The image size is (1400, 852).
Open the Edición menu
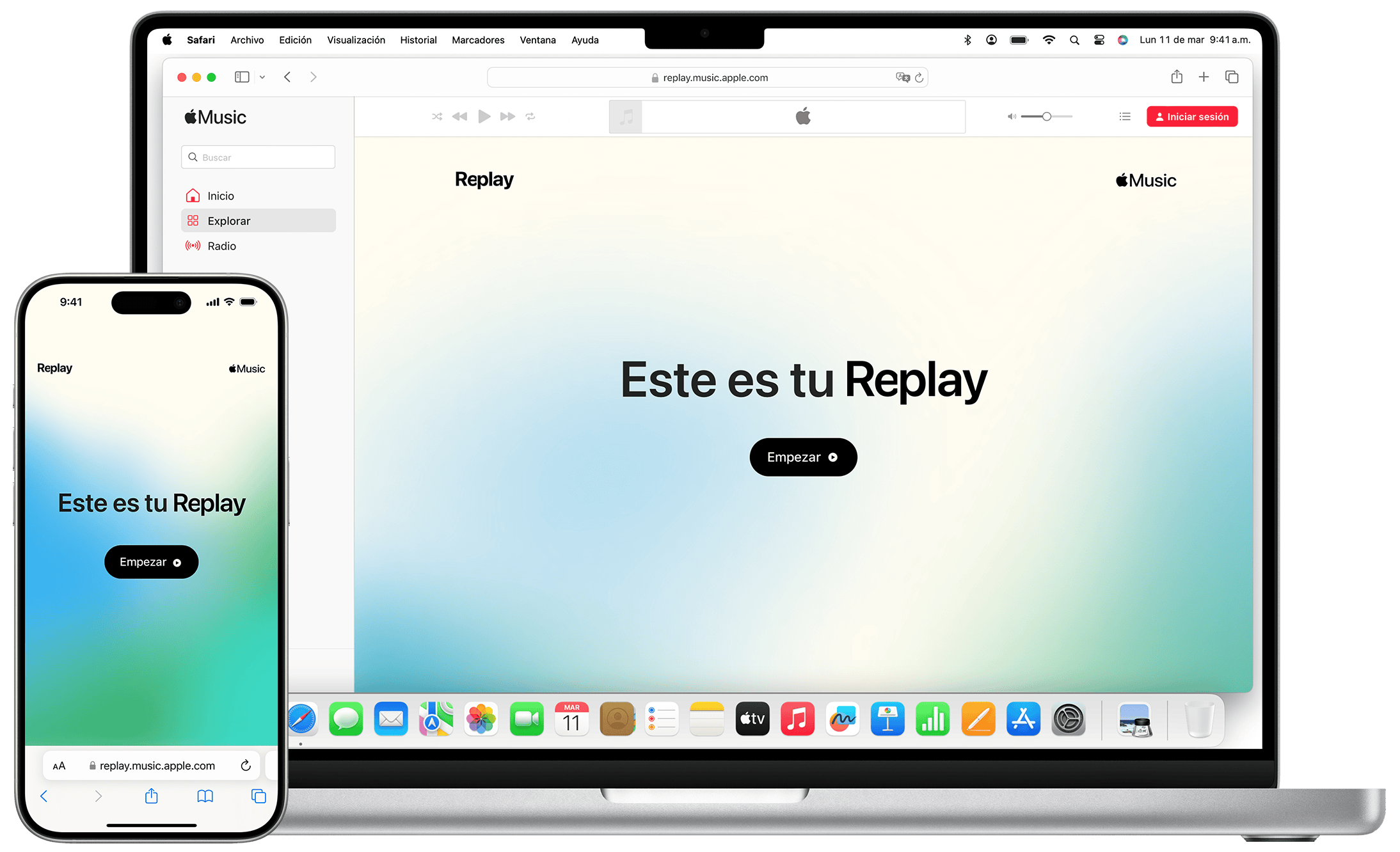[x=295, y=40]
